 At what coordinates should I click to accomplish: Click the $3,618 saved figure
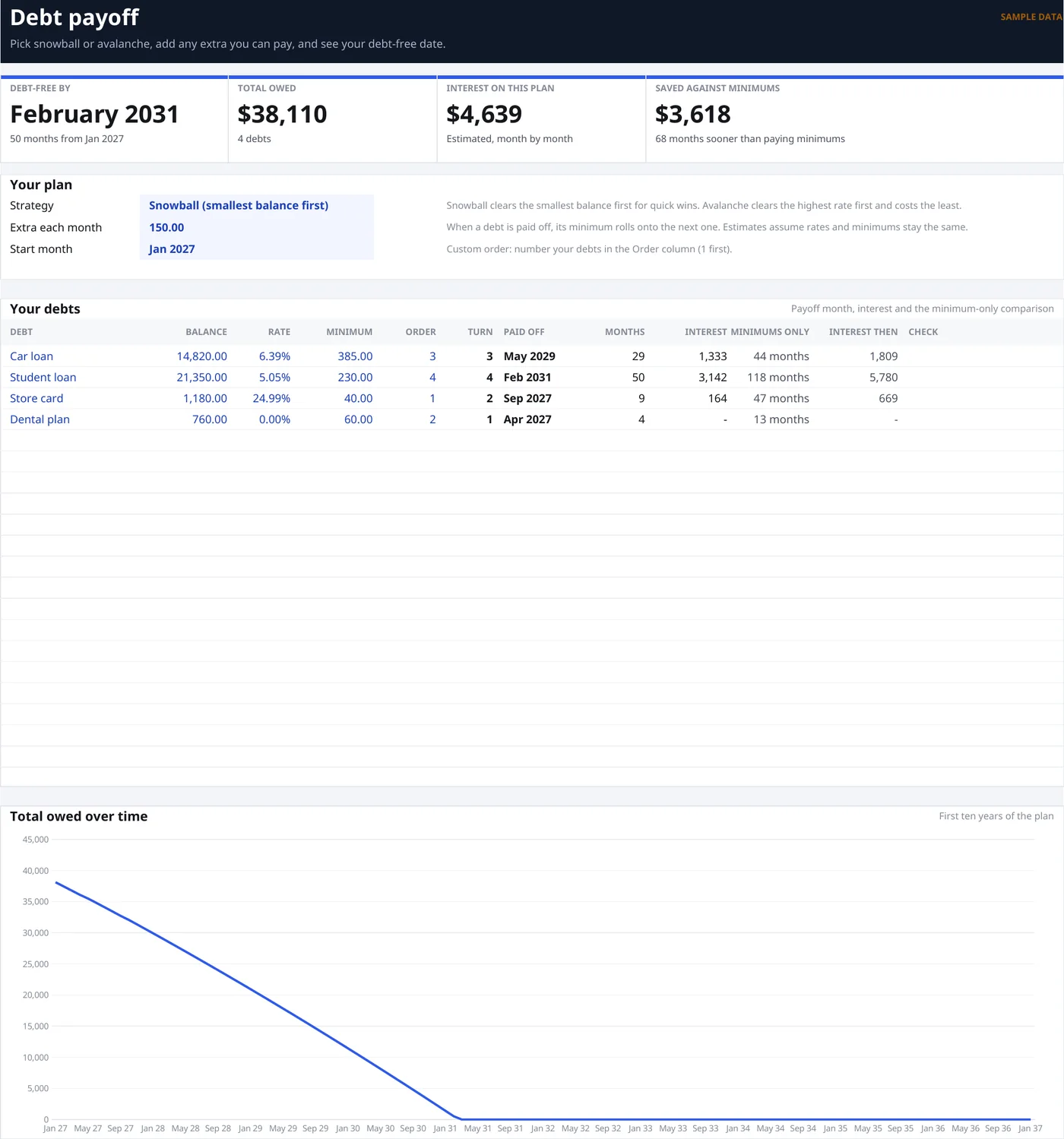click(x=692, y=114)
